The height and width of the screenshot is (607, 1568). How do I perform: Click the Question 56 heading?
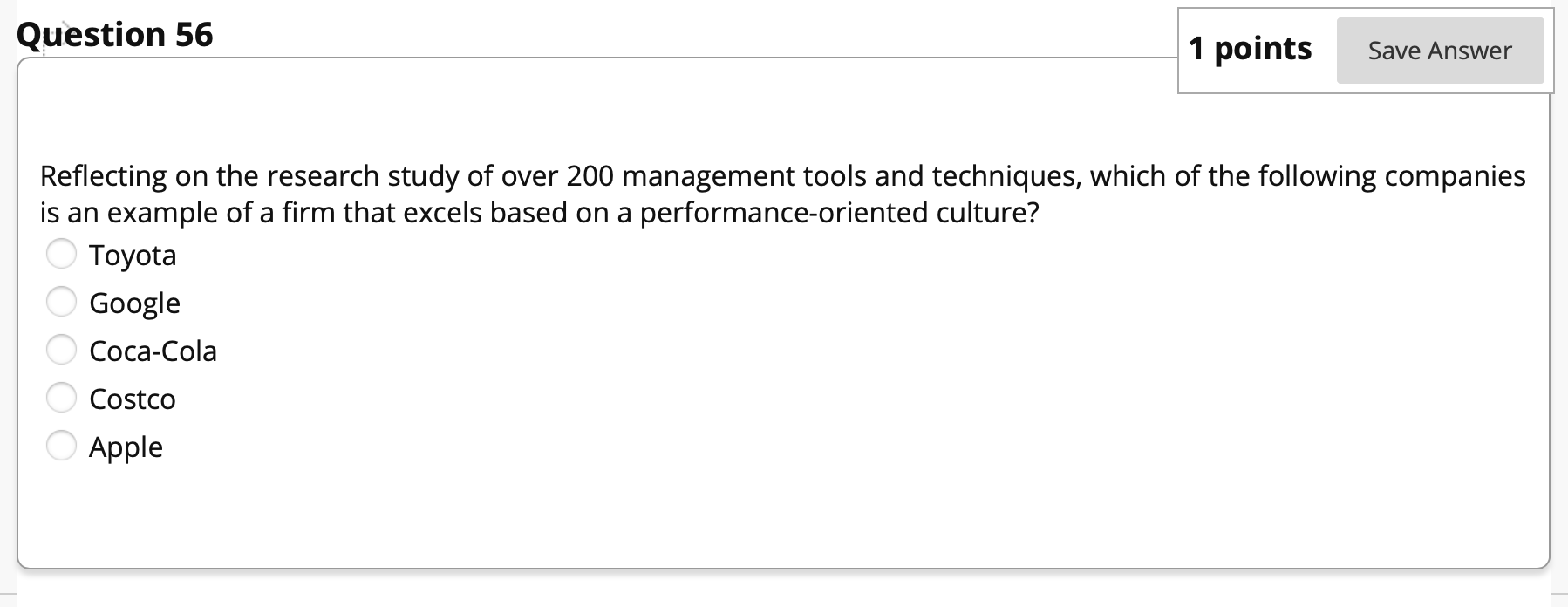(x=115, y=33)
